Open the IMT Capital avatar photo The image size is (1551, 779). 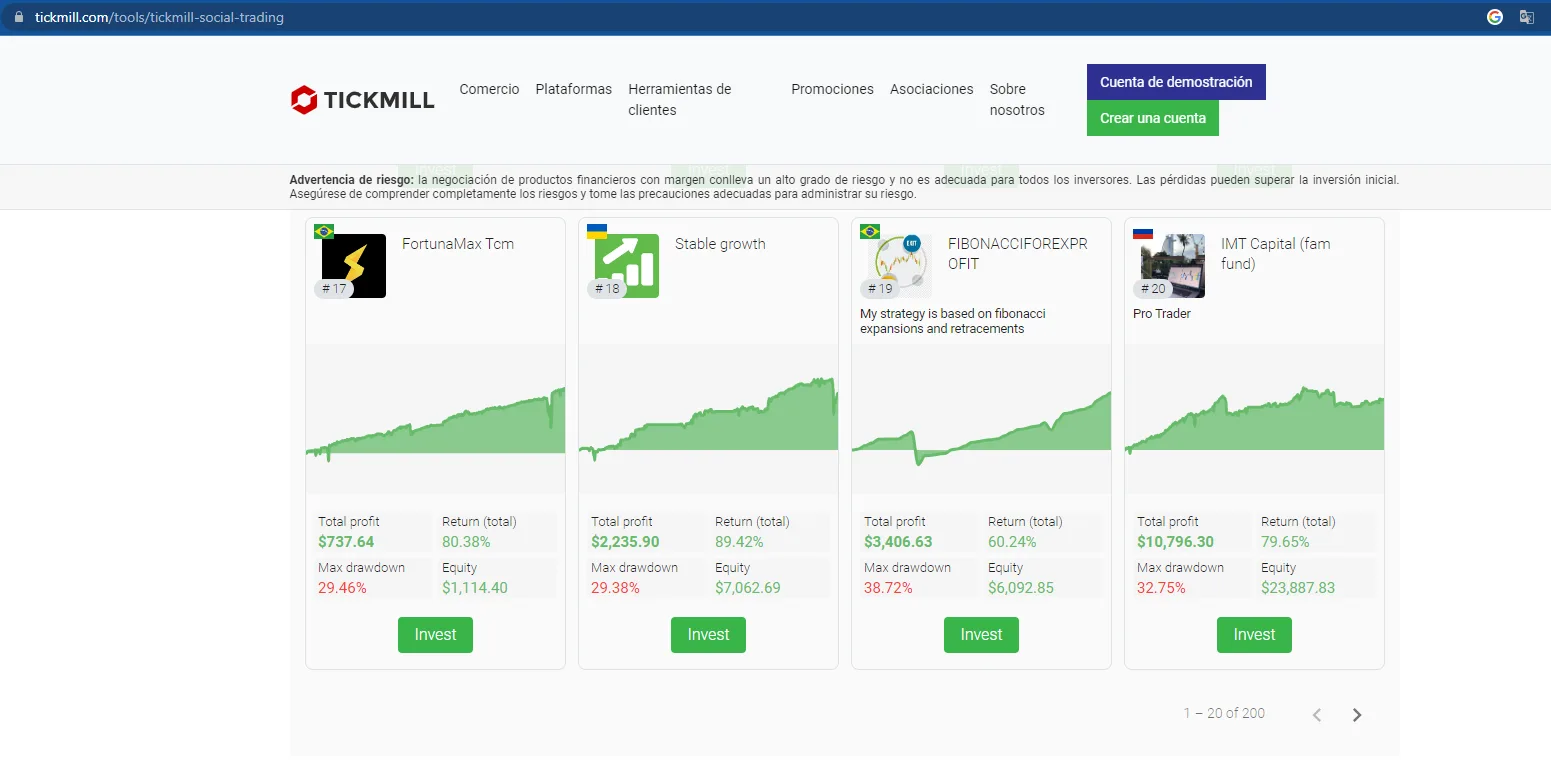point(1173,266)
